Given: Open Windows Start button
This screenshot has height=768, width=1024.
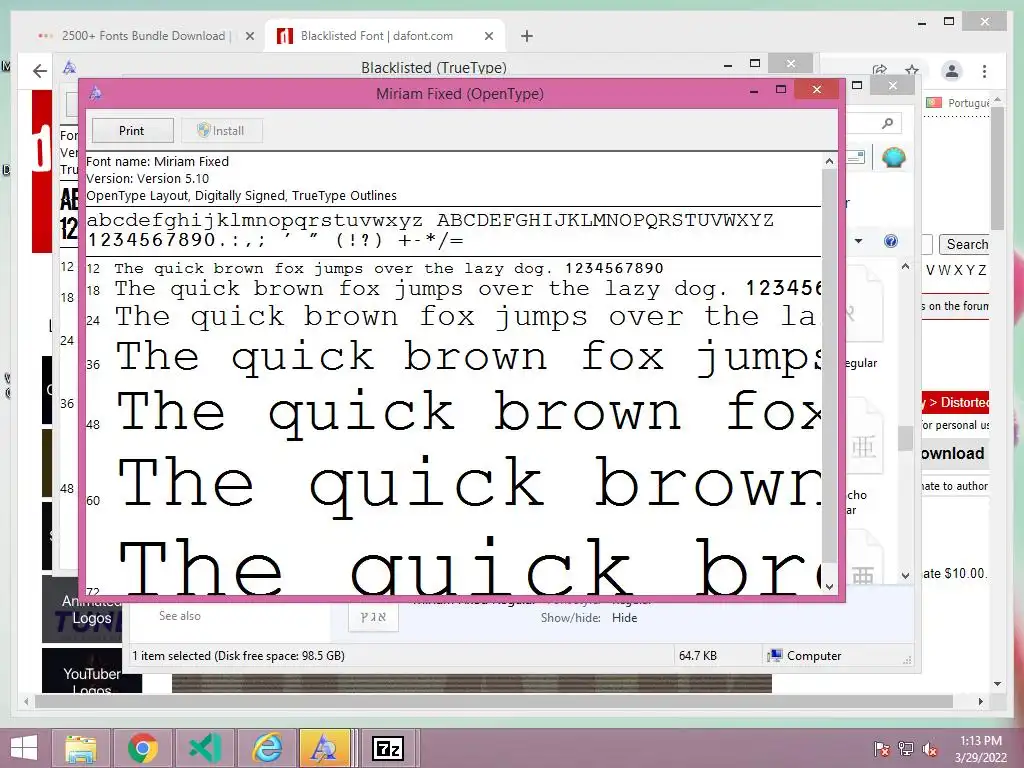Looking at the screenshot, I should coord(24,748).
